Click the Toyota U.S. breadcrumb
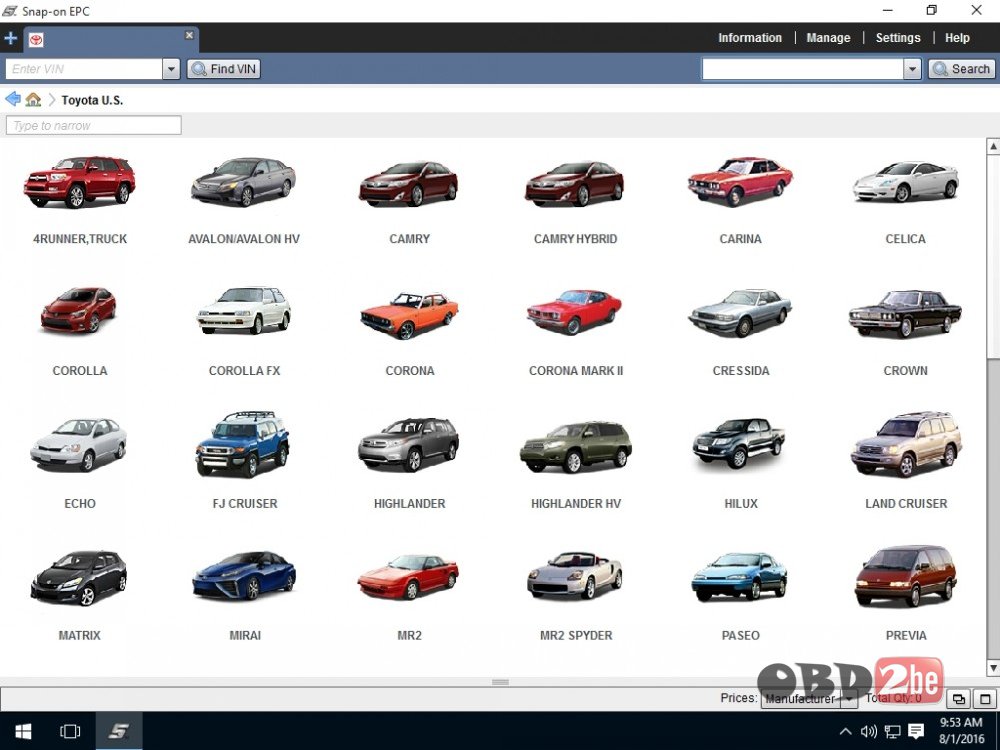The width and height of the screenshot is (1000, 750). pyautogui.click(x=92, y=100)
